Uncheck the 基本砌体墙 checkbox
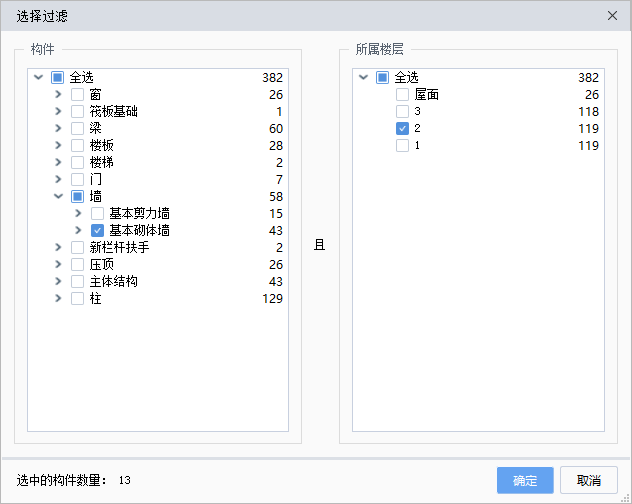632x504 pixels. click(97, 231)
